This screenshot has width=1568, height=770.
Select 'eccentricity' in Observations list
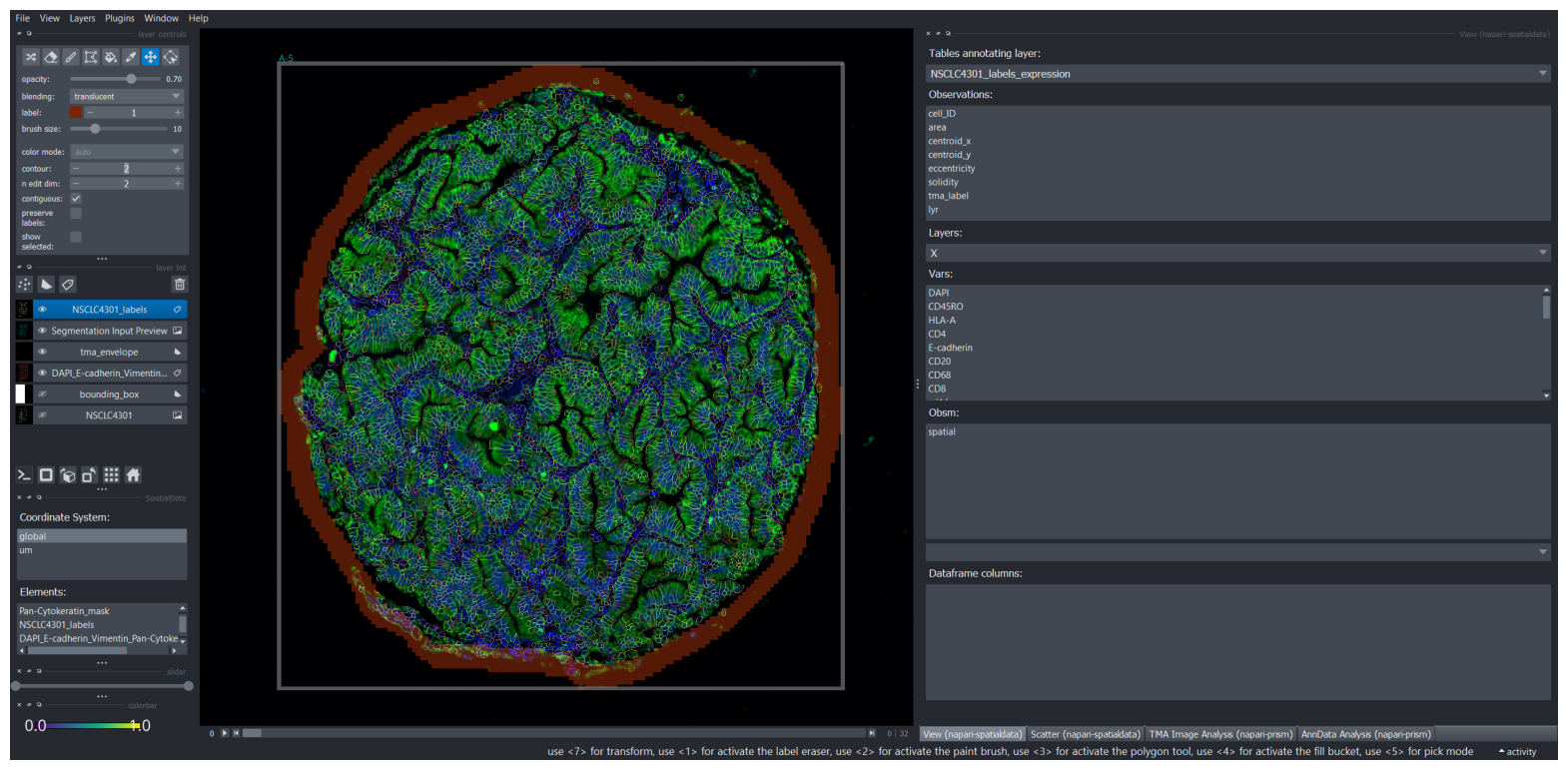click(951, 169)
